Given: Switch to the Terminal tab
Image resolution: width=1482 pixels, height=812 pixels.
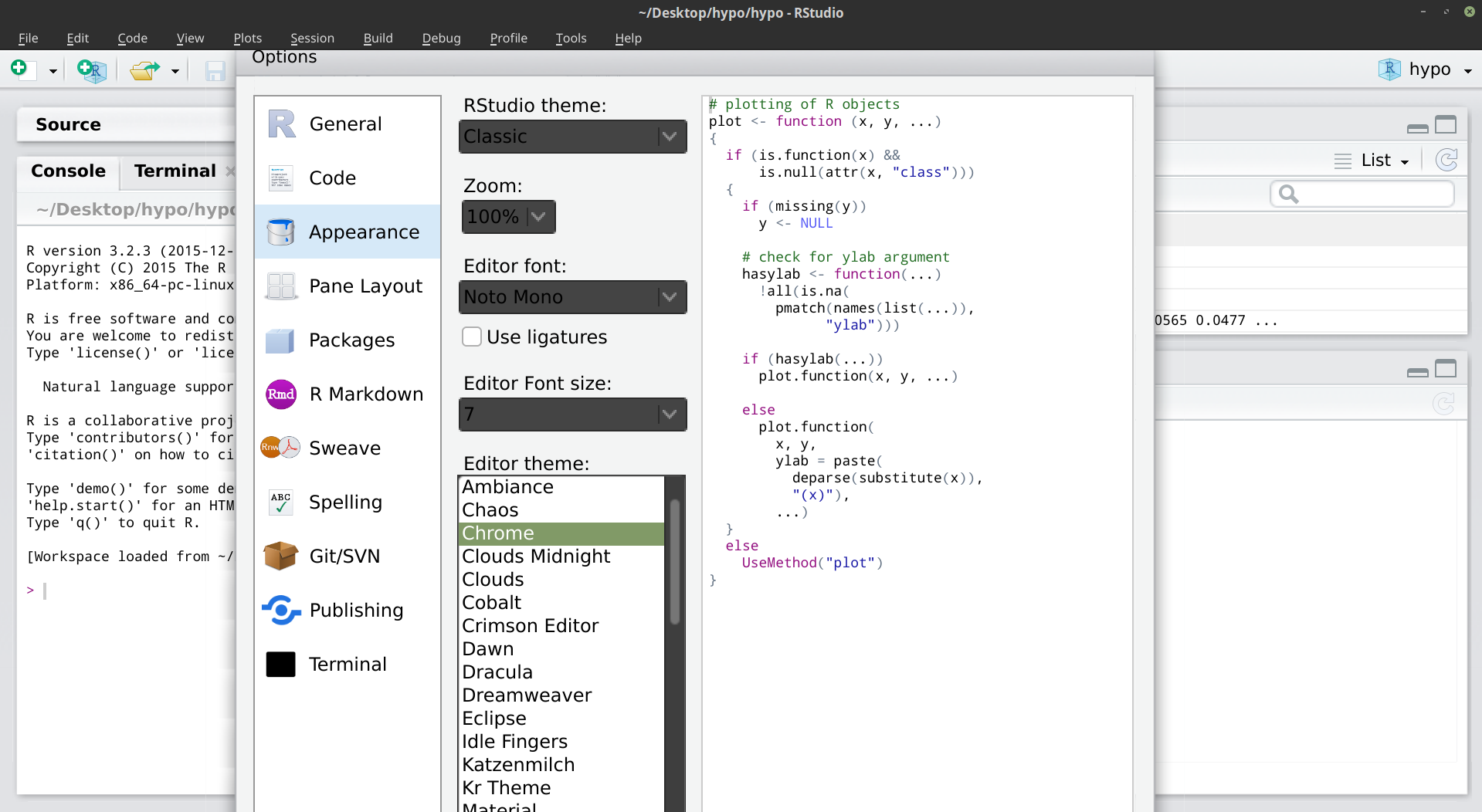Looking at the screenshot, I should 175,171.
